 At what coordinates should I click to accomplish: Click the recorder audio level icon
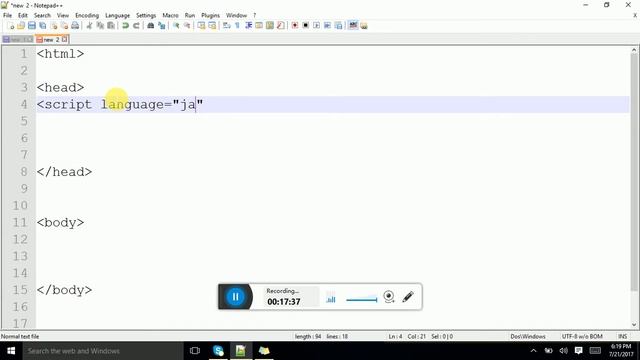coord(331,299)
